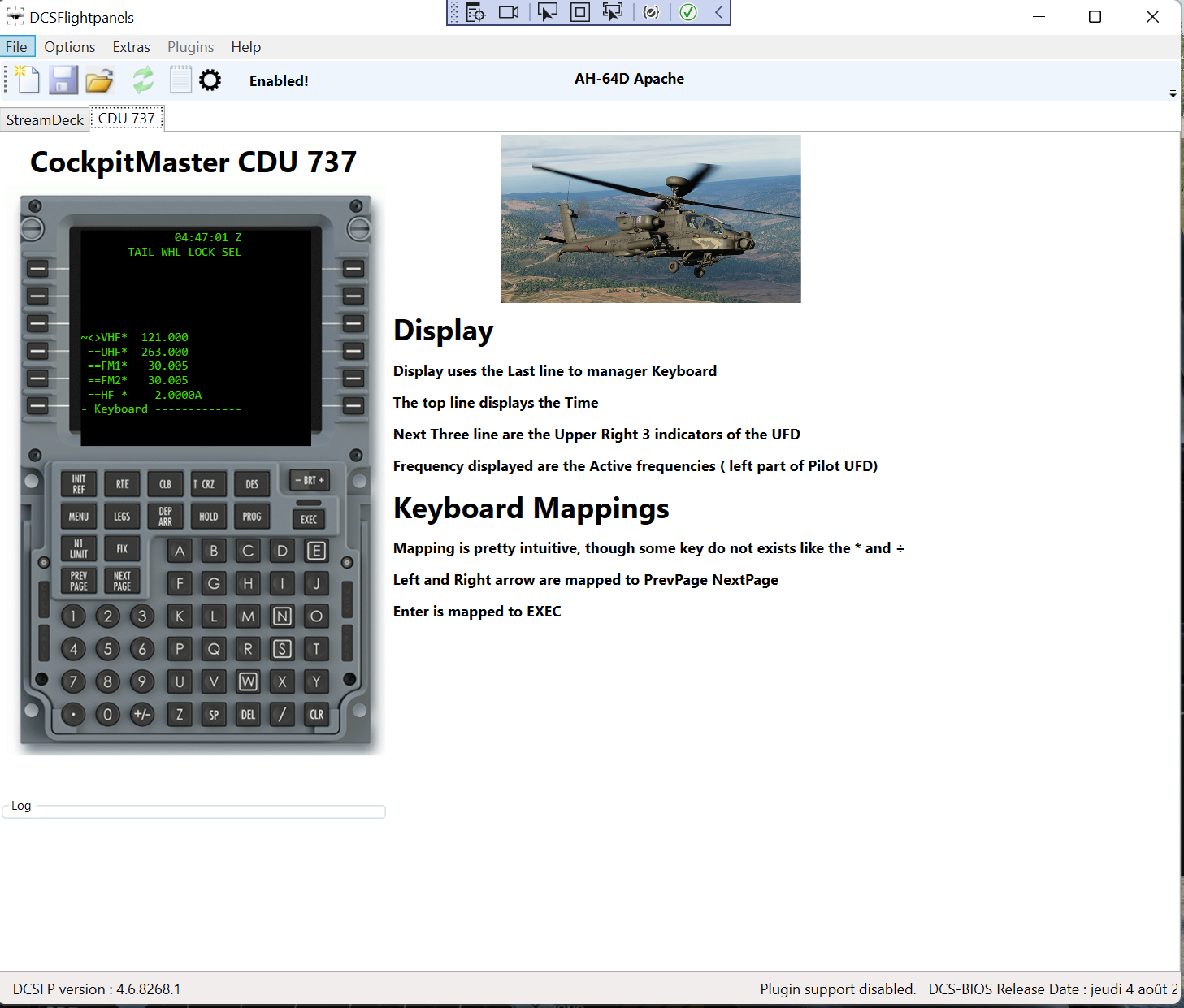
Task: Open the Live Visual Tree debug icon
Action: click(x=476, y=12)
